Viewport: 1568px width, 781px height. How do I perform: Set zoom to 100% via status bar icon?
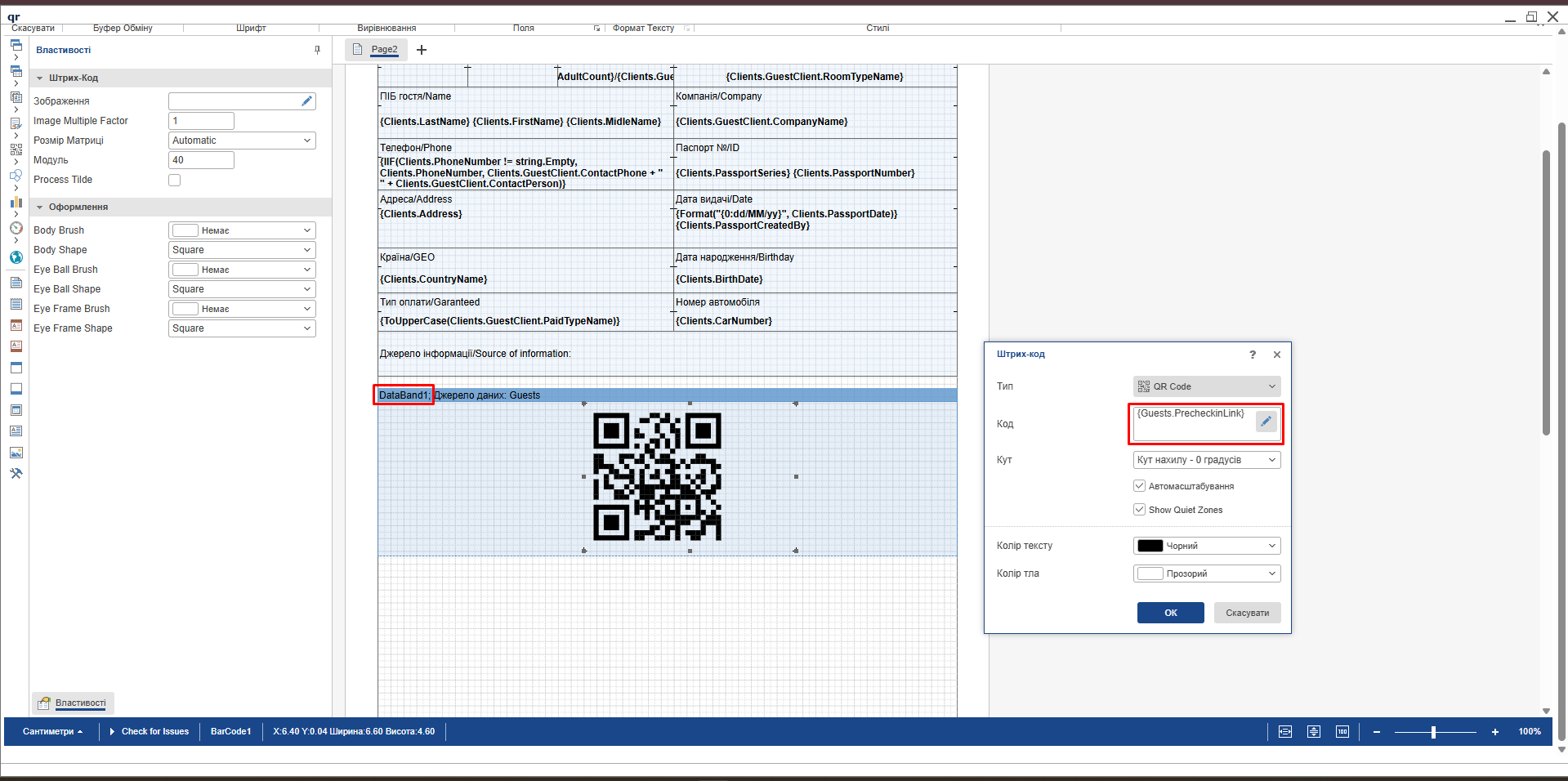(x=1342, y=732)
